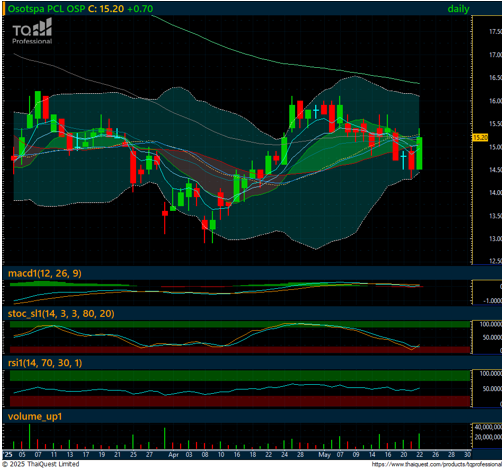Click the 16.00 price axis label
The image size is (502, 468).
[495, 101]
